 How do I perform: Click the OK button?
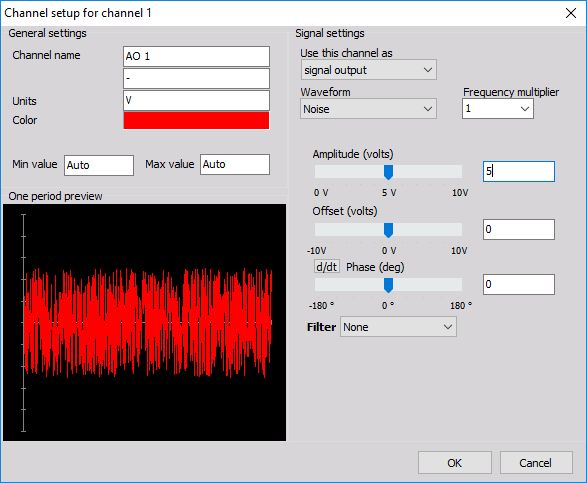point(454,463)
